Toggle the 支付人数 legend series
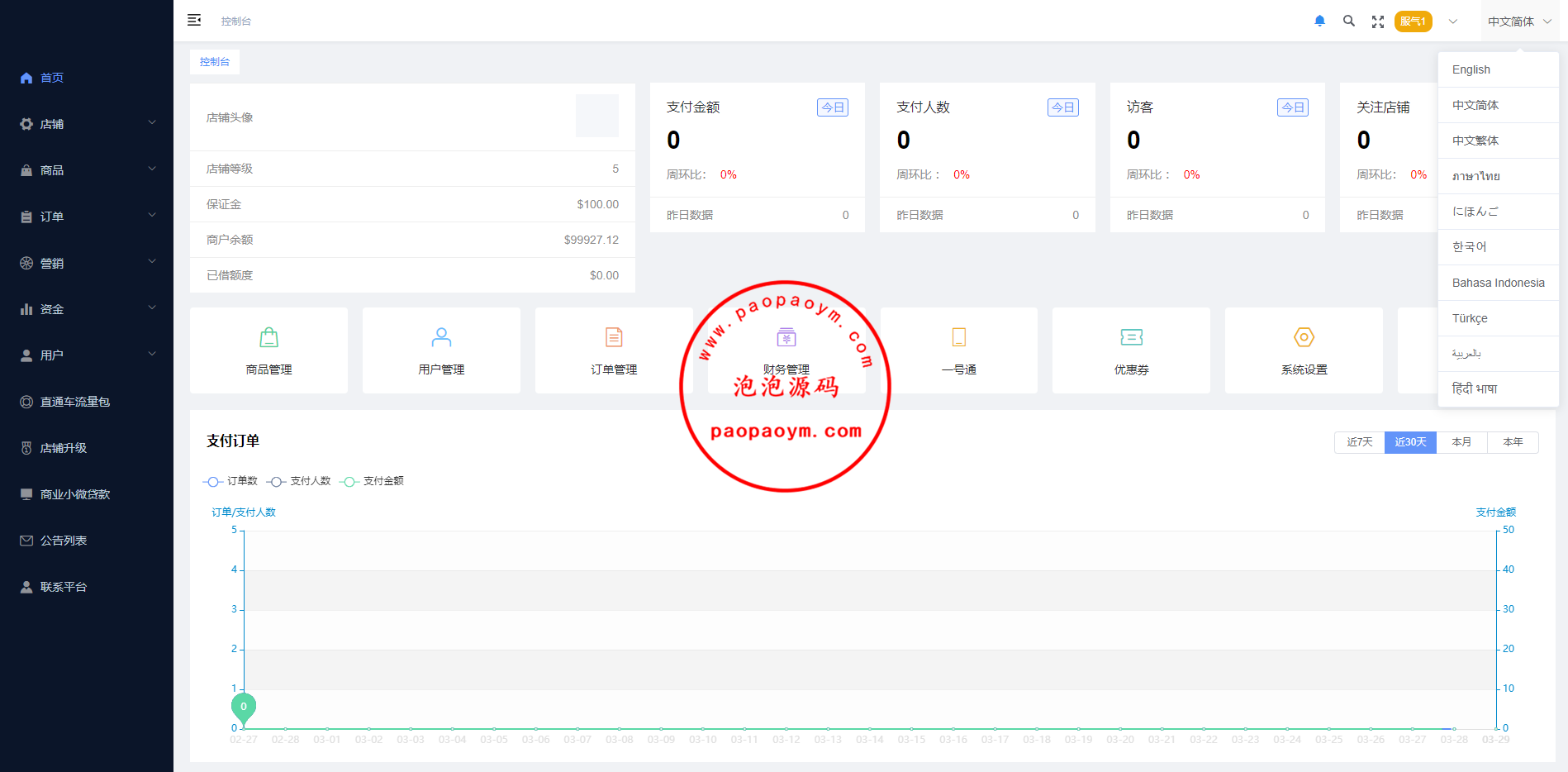 pos(299,481)
